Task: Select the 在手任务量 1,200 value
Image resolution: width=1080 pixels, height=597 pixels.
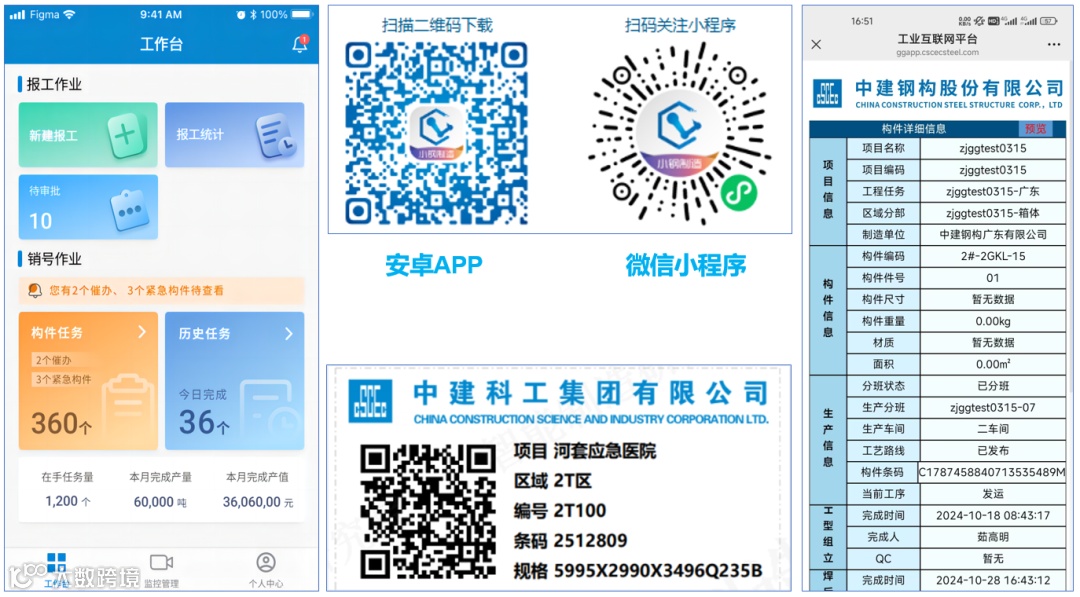Action: coord(68,501)
